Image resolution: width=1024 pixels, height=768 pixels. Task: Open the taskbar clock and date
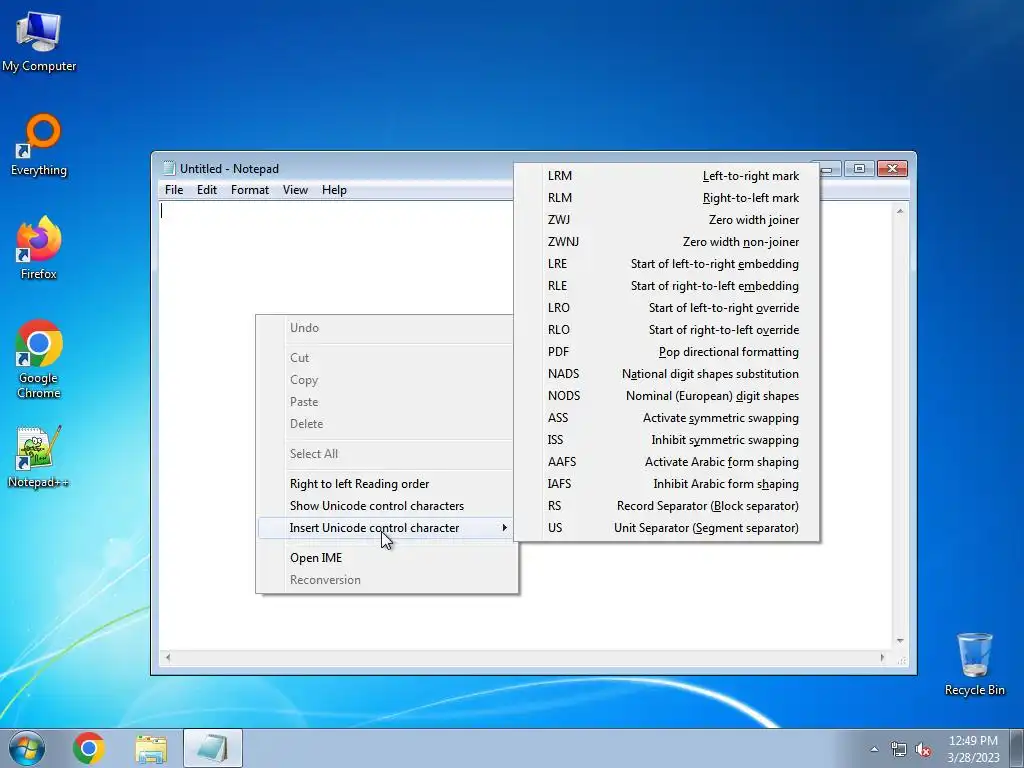(973, 749)
